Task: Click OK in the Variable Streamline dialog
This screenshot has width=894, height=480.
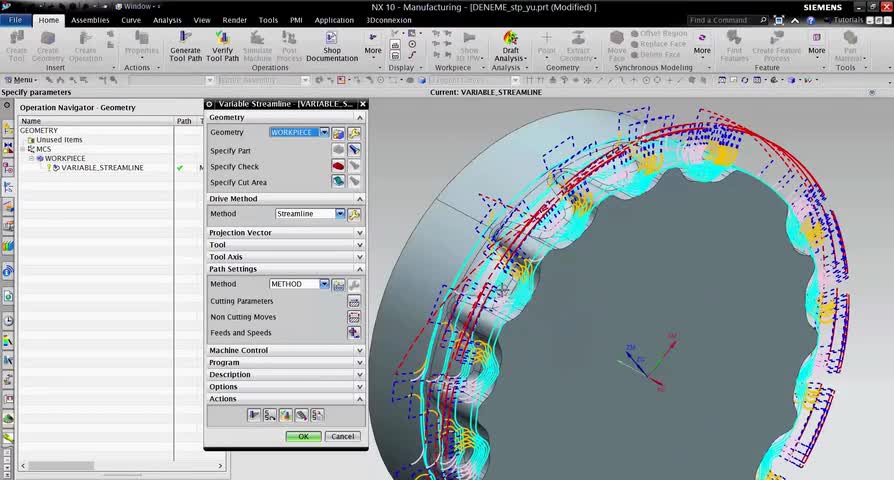Action: click(303, 436)
